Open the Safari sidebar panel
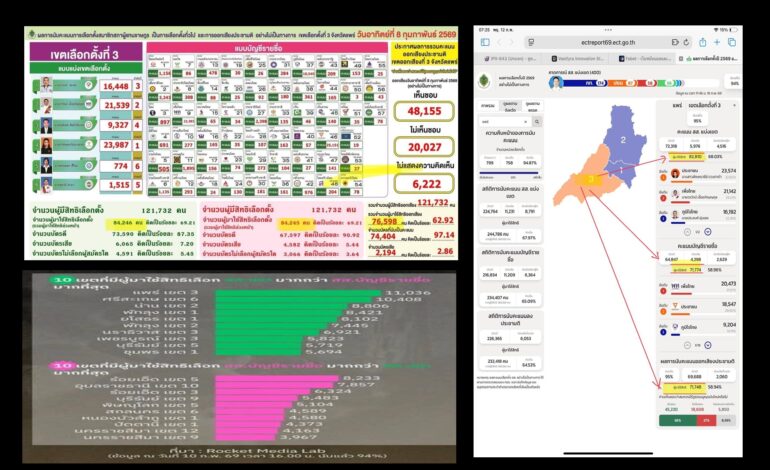This screenshot has width=770, height=470. pyautogui.click(x=486, y=42)
